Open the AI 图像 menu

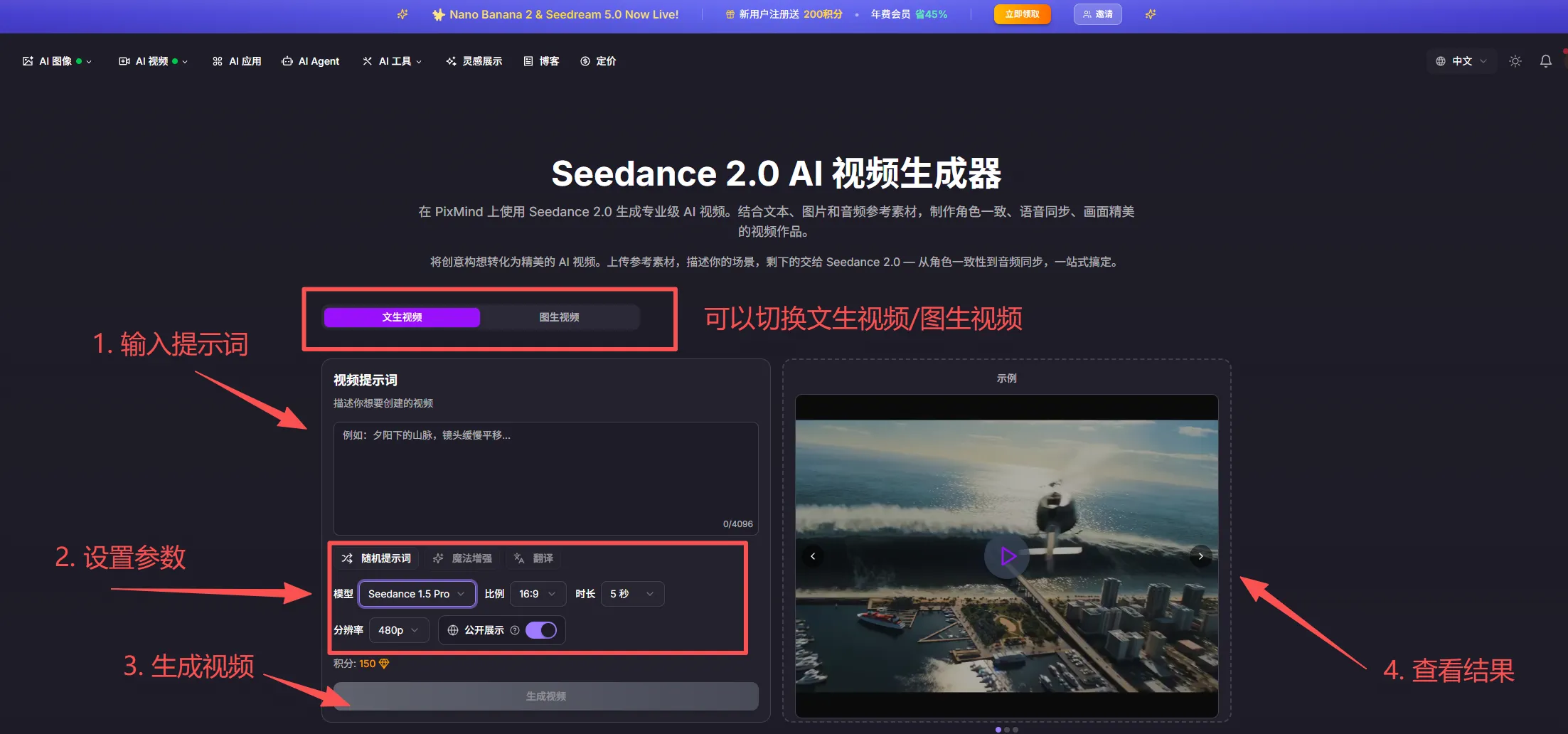57,61
